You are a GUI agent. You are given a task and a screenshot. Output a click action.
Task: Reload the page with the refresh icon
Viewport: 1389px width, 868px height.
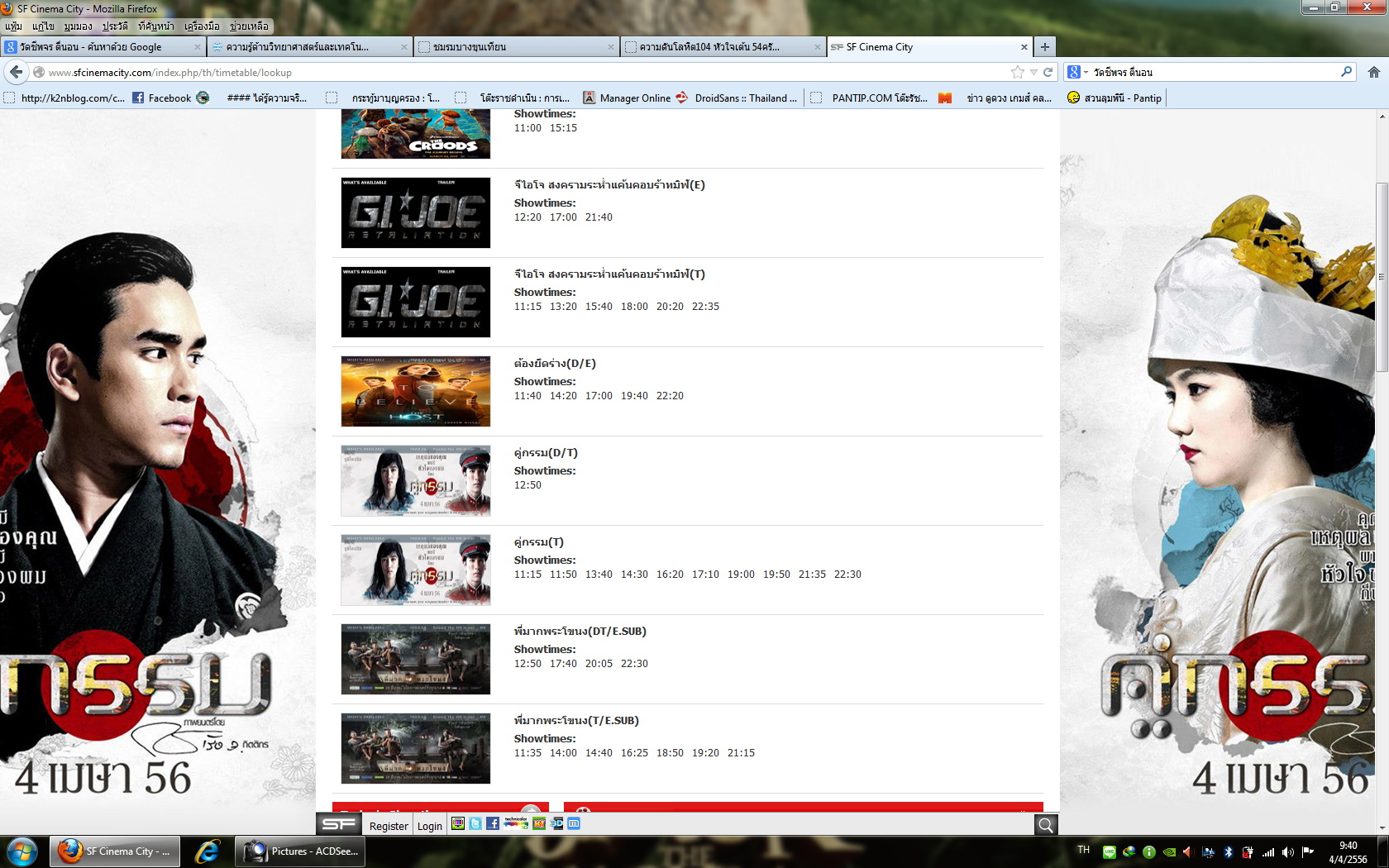coord(1048,72)
